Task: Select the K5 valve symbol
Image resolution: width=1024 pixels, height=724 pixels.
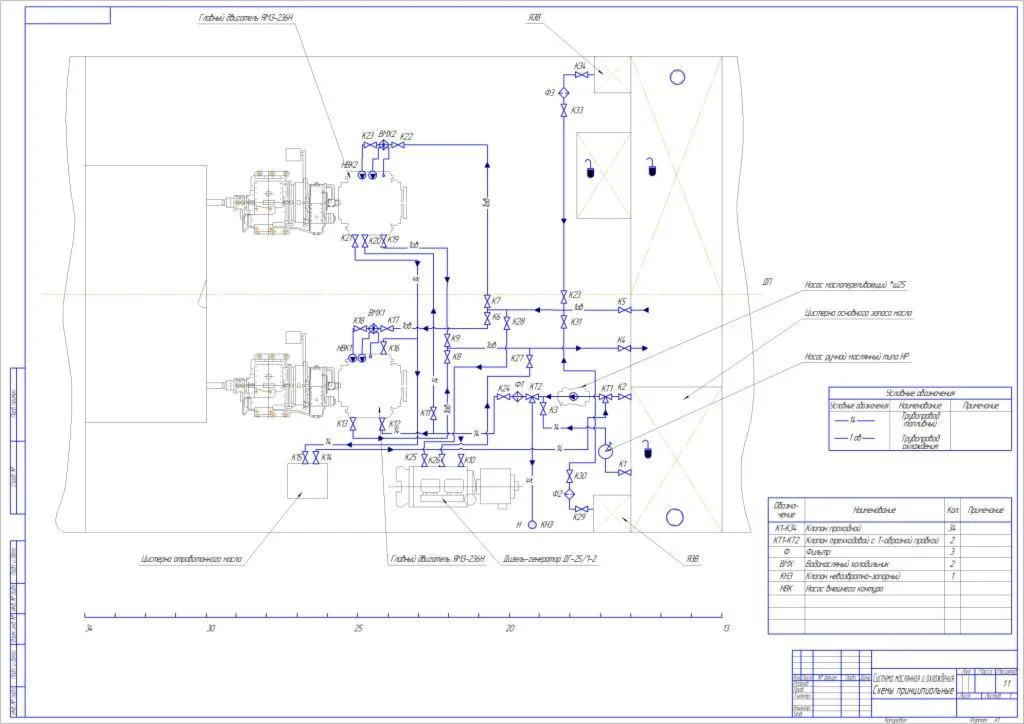Action: tap(624, 310)
